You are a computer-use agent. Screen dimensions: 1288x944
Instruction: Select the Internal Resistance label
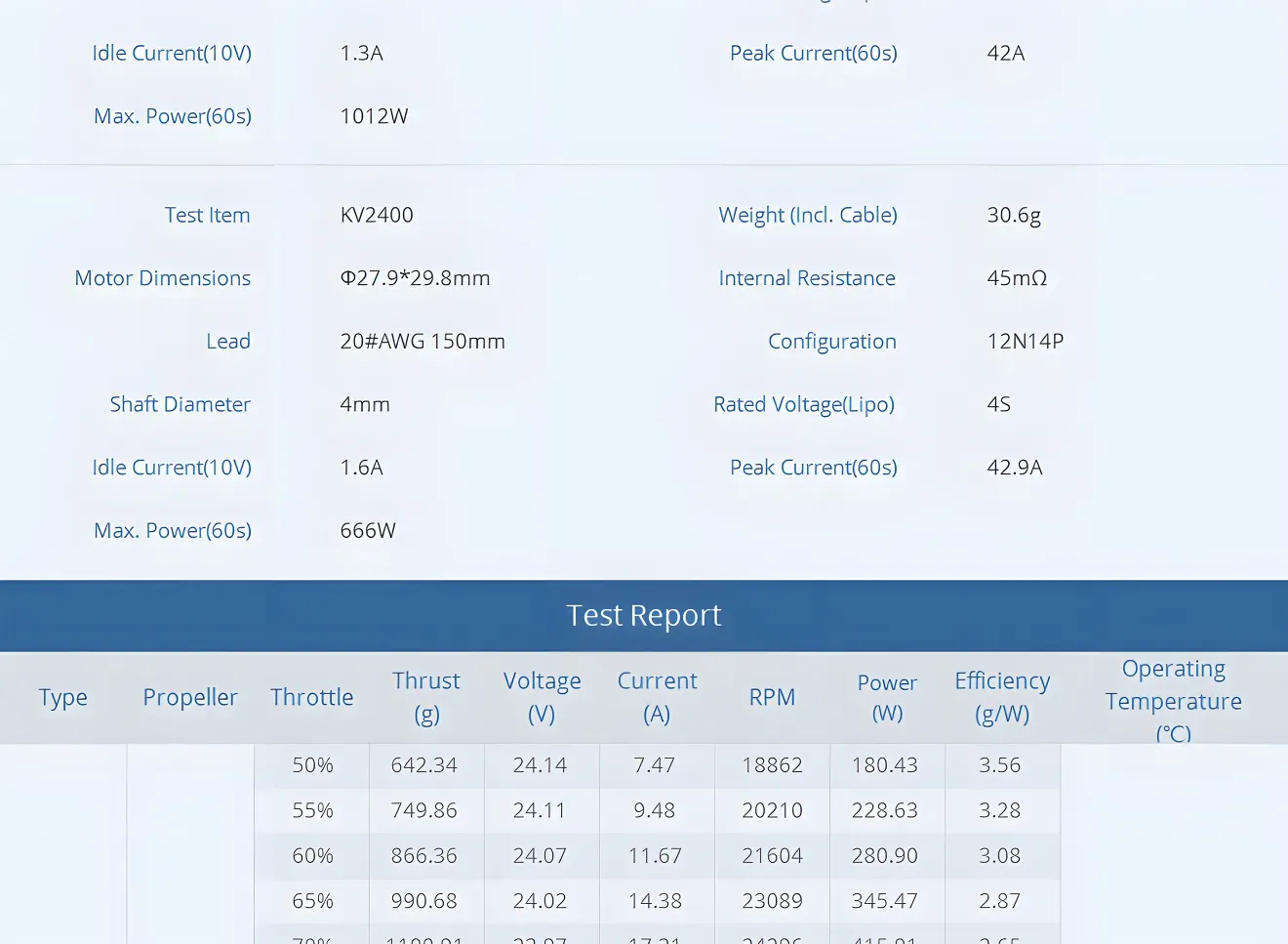807,278
